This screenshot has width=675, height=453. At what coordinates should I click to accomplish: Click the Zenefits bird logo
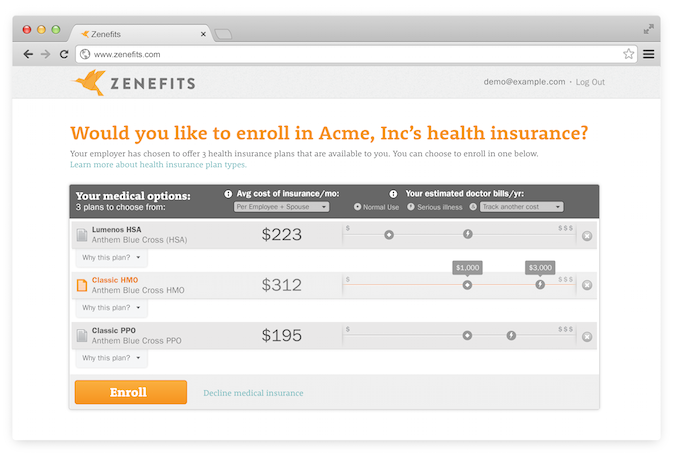pos(89,82)
